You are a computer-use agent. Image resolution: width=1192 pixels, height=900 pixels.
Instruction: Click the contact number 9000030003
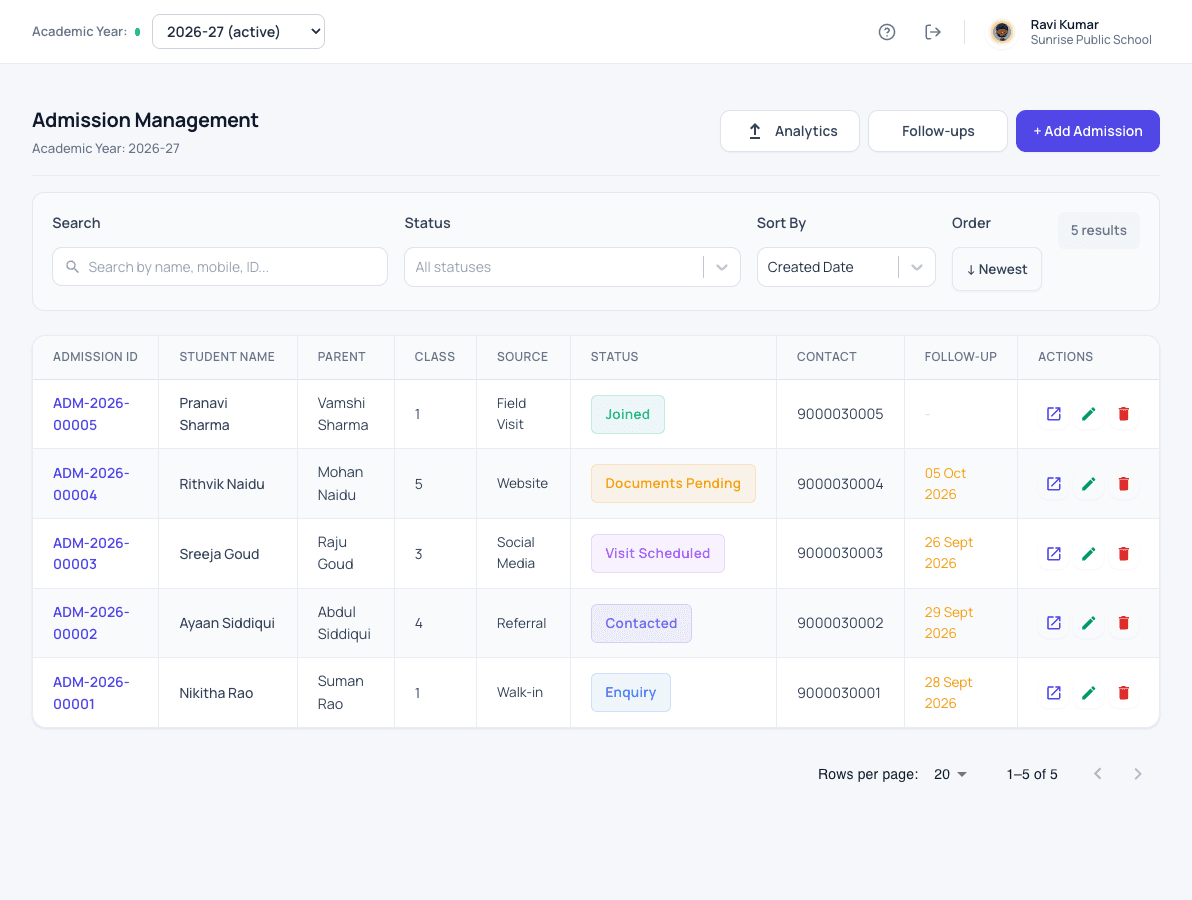point(840,553)
